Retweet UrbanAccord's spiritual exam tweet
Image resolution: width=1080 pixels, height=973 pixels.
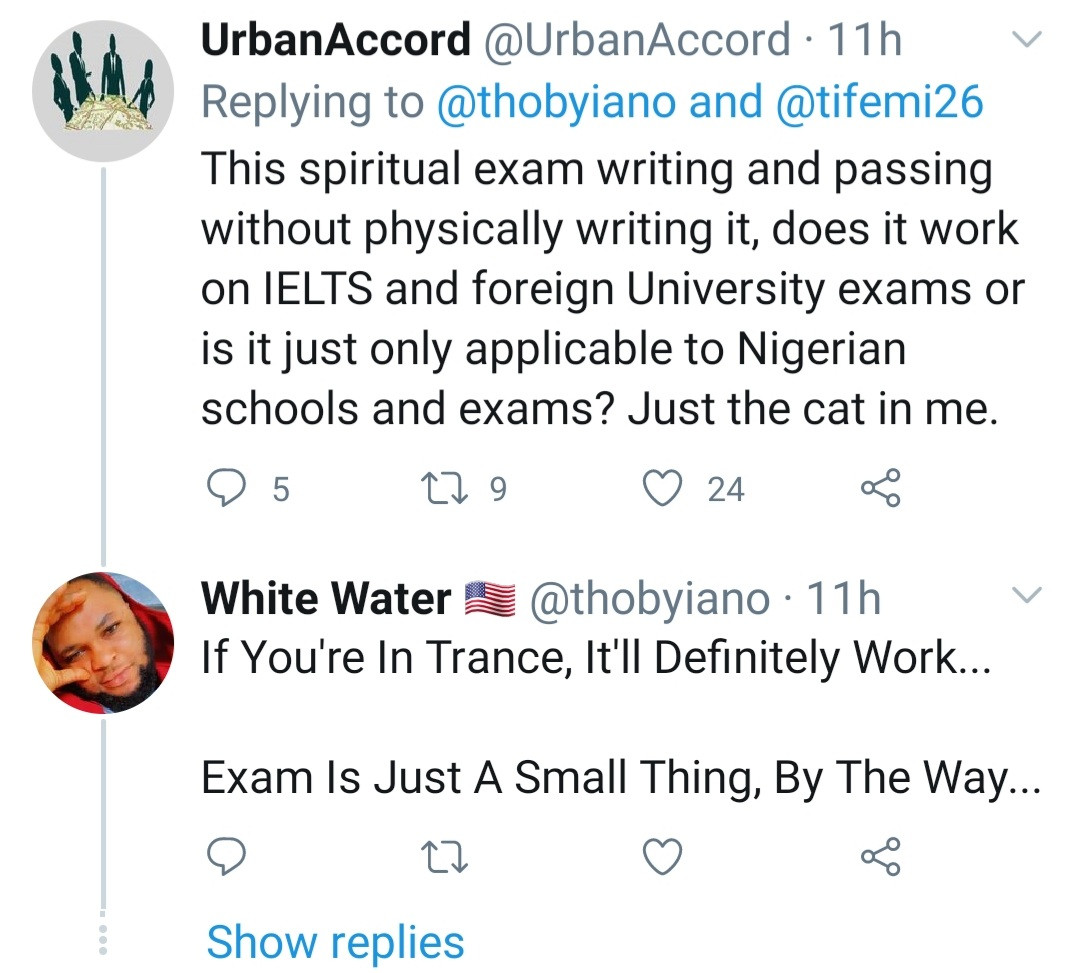coord(437,489)
